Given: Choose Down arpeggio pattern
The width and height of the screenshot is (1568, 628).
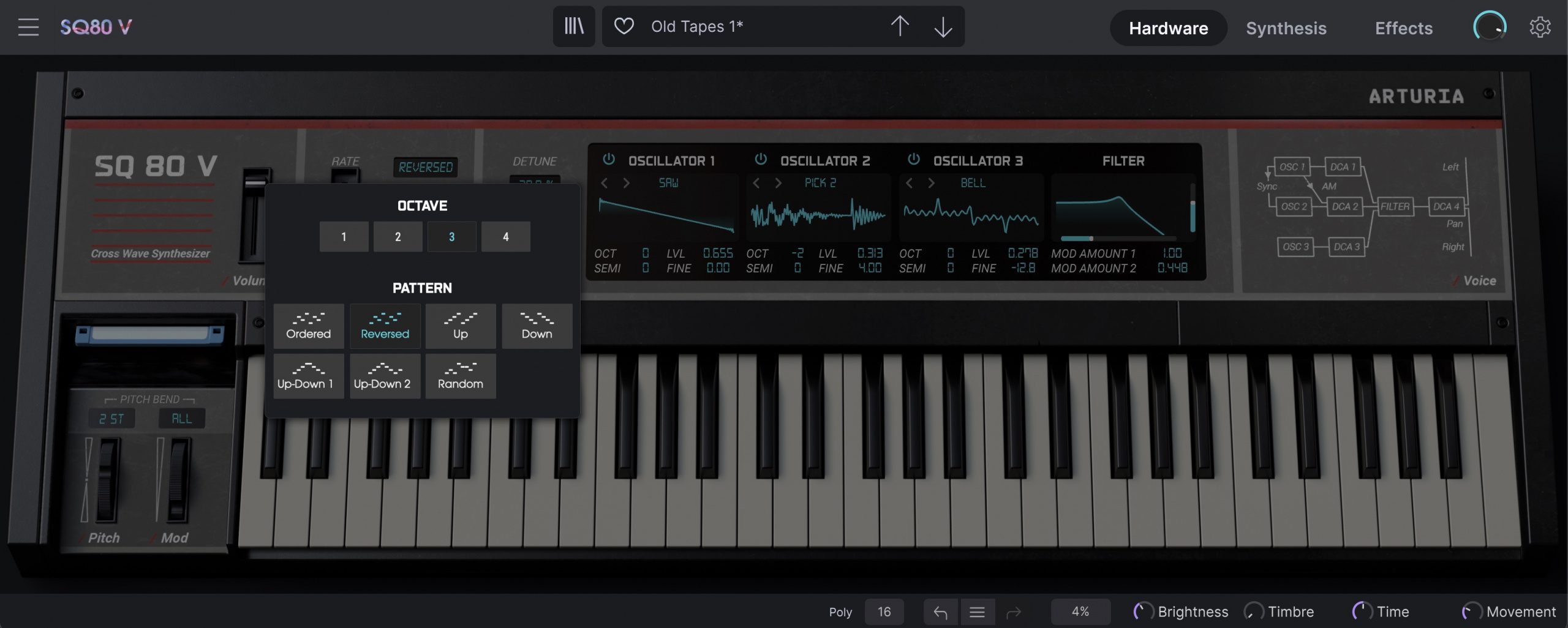Looking at the screenshot, I should (x=537, y=326).
